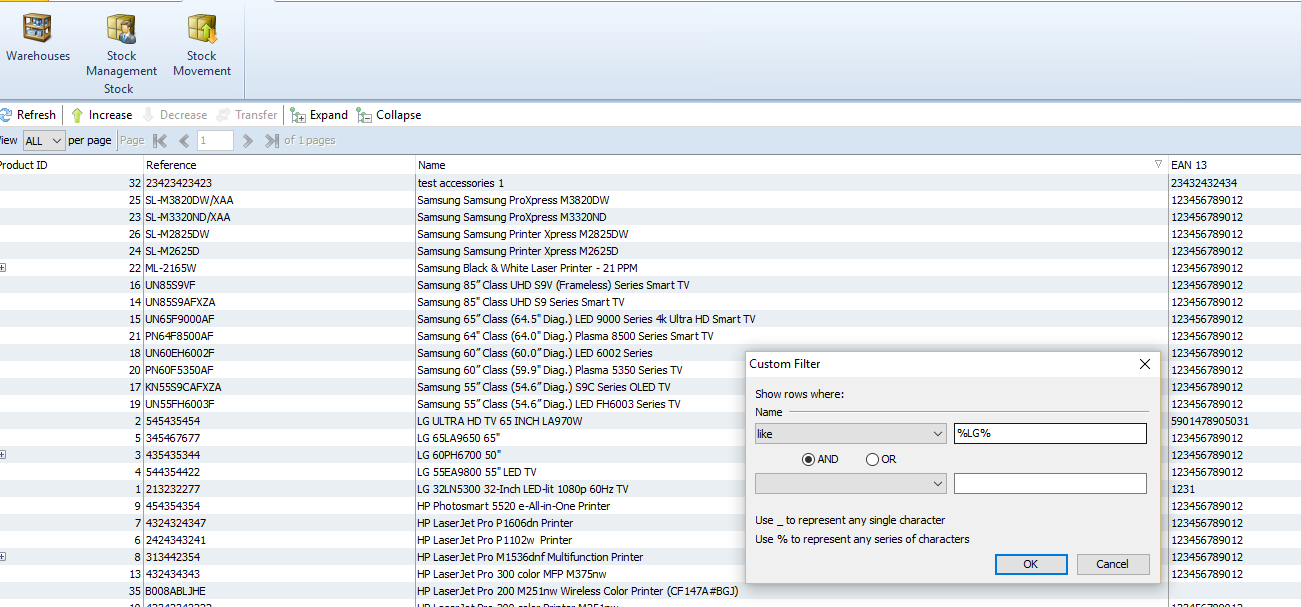Collapse all rows with Collapse button
1301x607 pixels.
tap(389, 115)
